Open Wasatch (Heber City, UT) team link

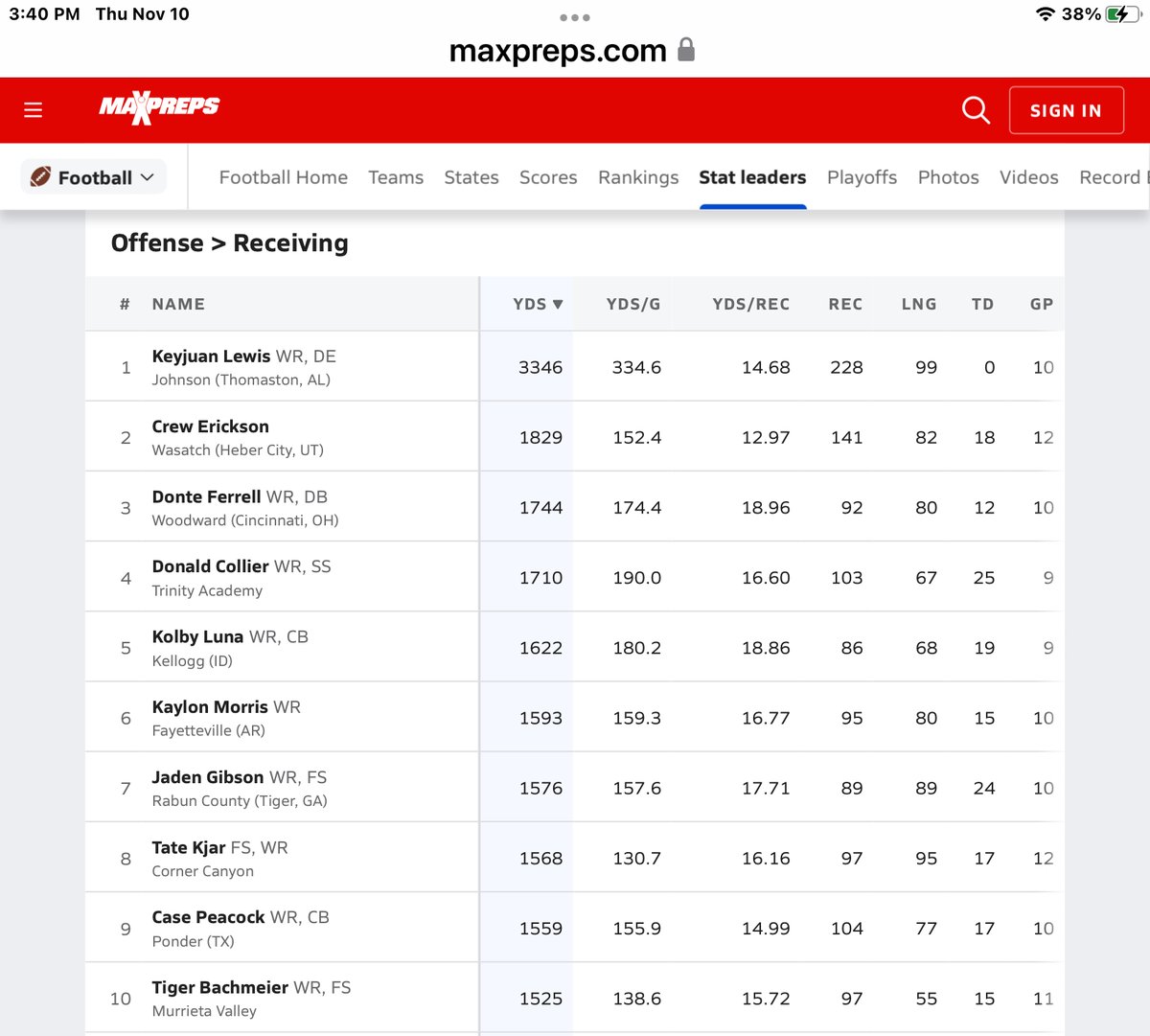pyautogui.click(x=238, y=449)
